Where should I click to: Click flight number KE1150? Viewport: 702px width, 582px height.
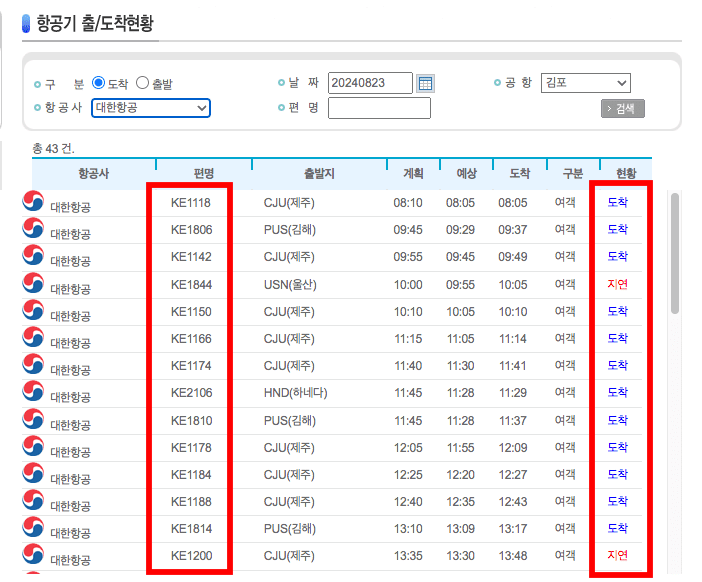(x=191, y=312)
